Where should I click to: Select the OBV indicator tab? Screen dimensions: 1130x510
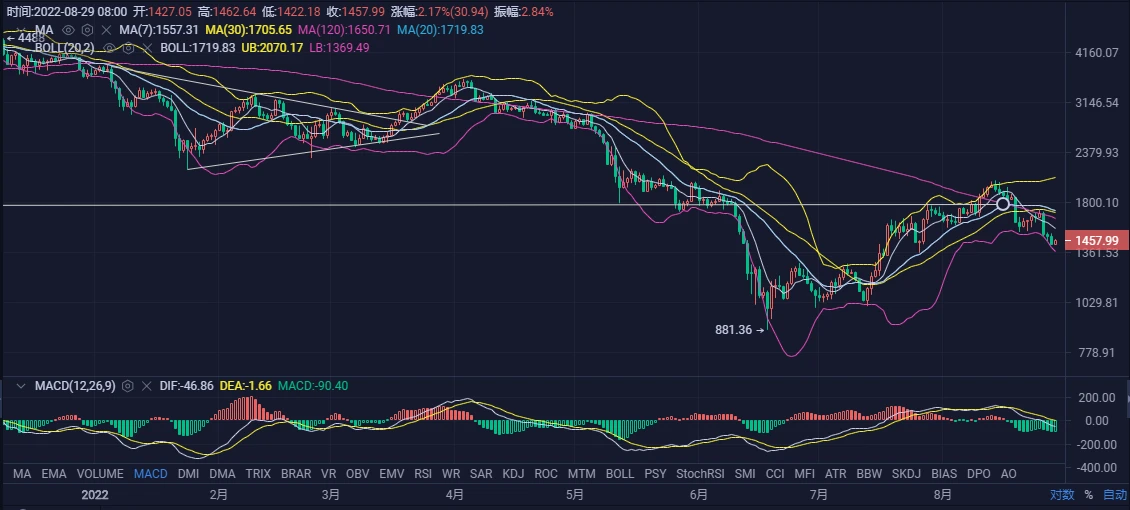pos(357,474)
